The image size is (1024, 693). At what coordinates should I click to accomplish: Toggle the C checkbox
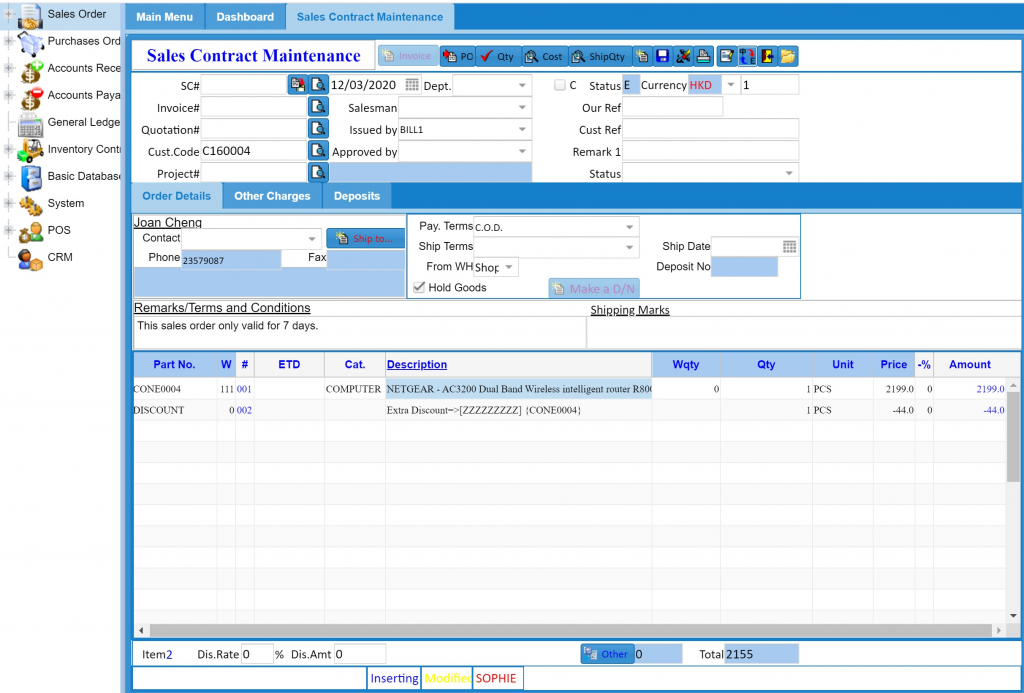[x=560, y=85]
